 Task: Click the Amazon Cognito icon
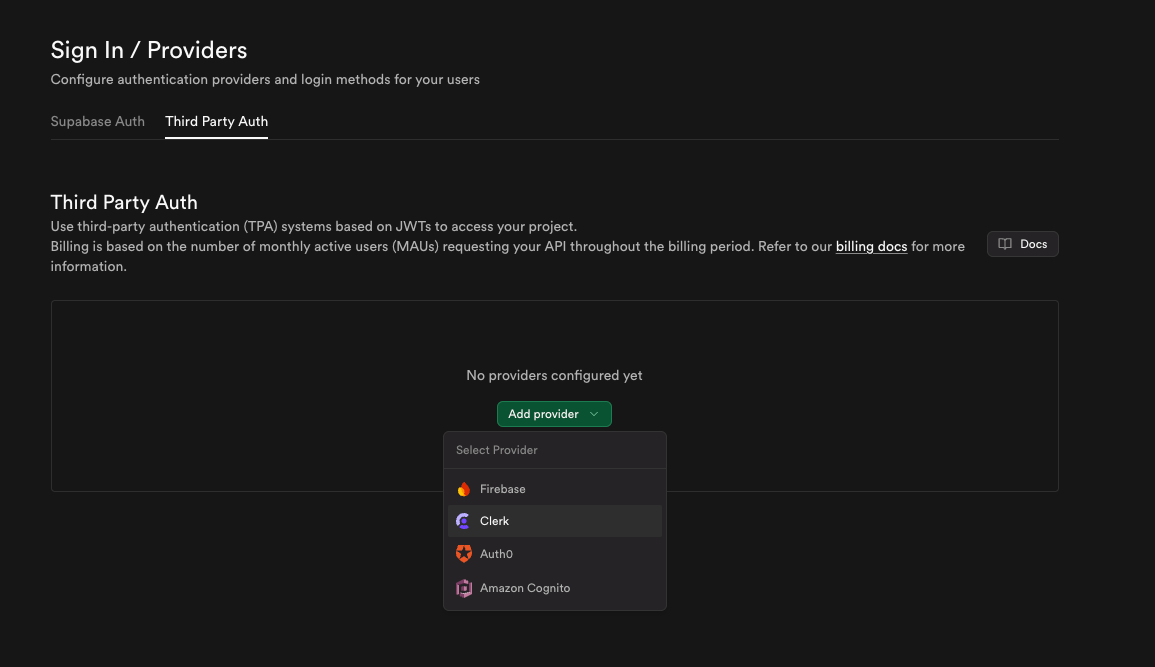point(463,588)
